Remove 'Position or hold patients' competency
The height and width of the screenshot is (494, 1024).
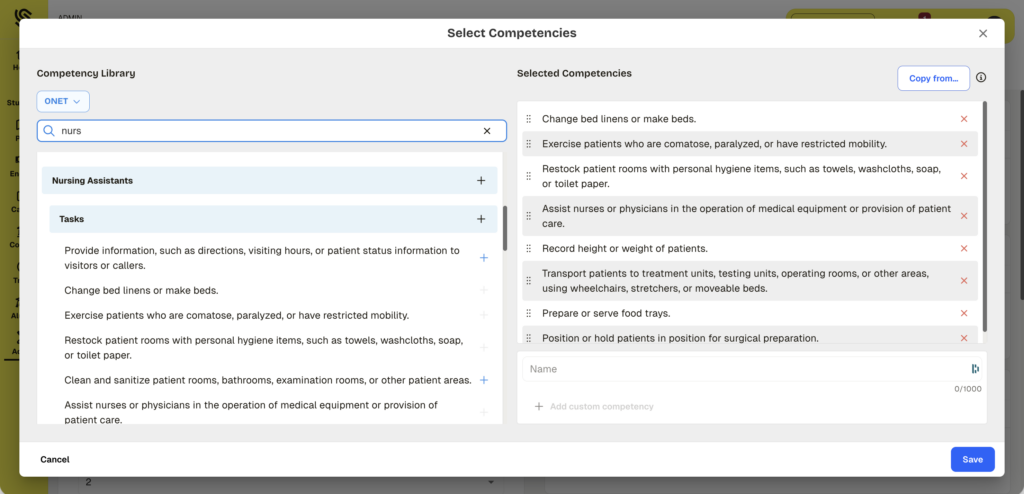coord(964,338)
